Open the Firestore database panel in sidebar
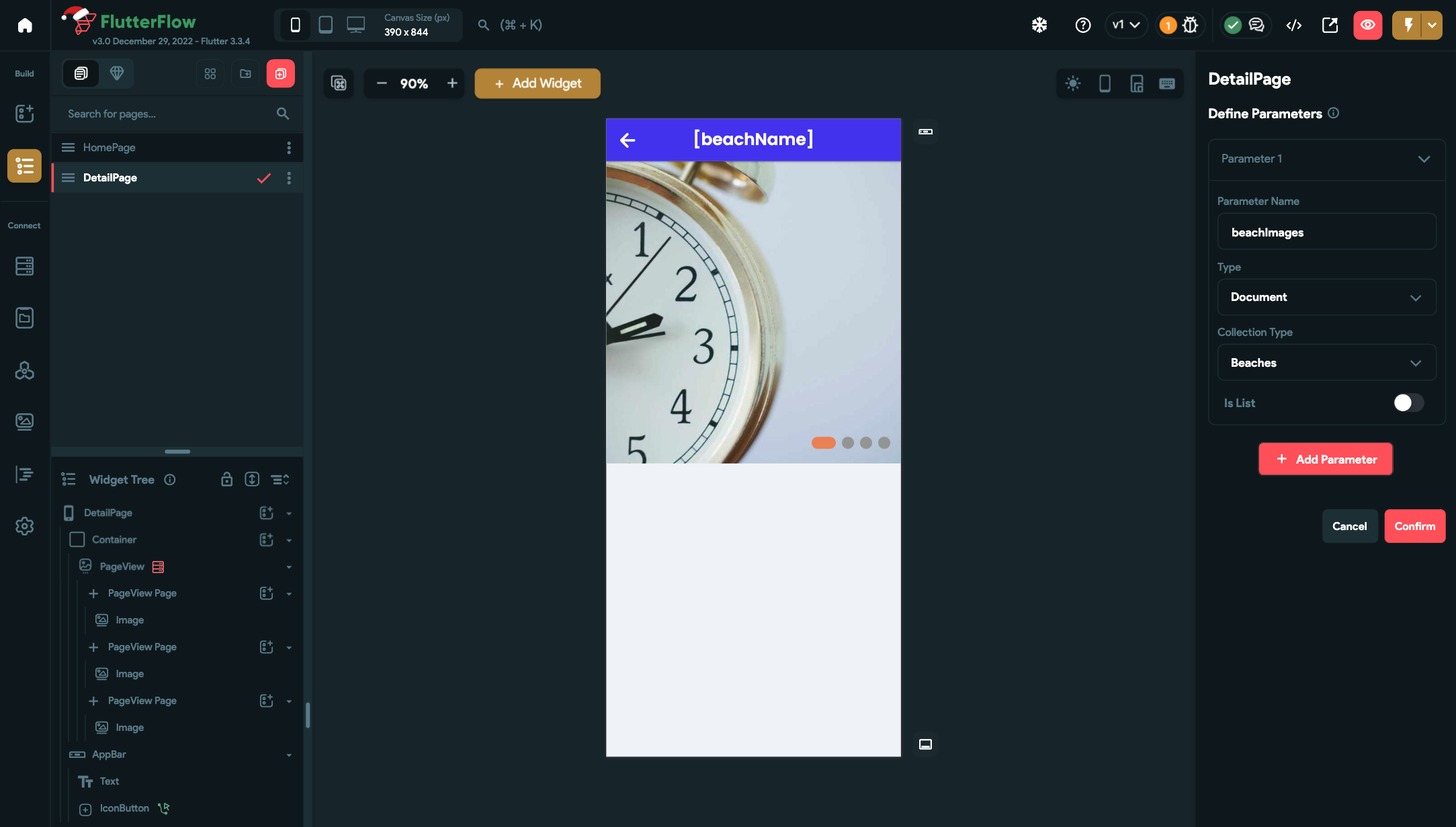 [x=24, y=266]
